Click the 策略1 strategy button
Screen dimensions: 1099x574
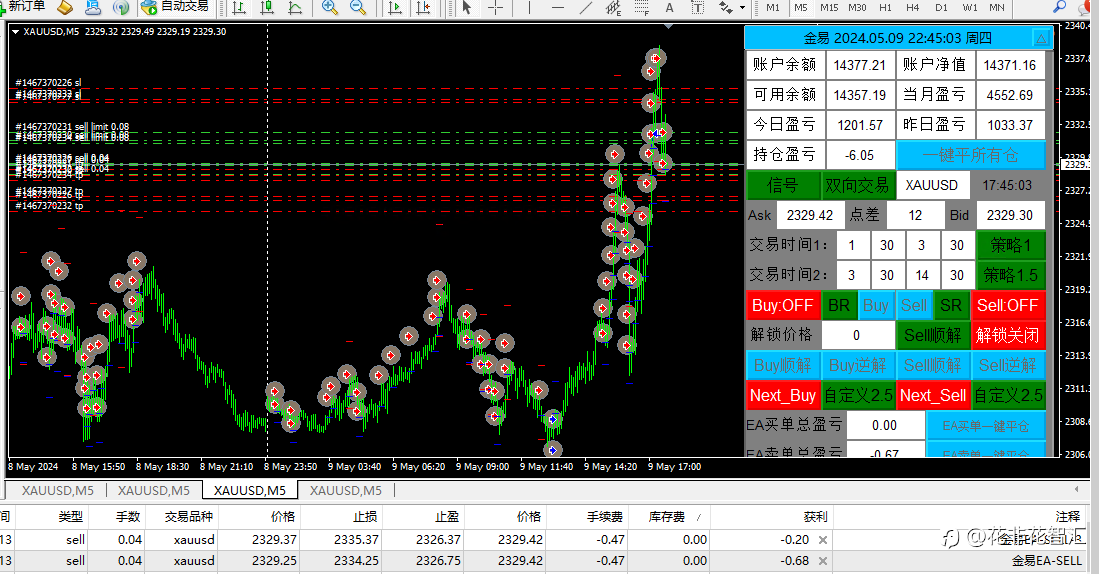click(x=1010, y=245)
